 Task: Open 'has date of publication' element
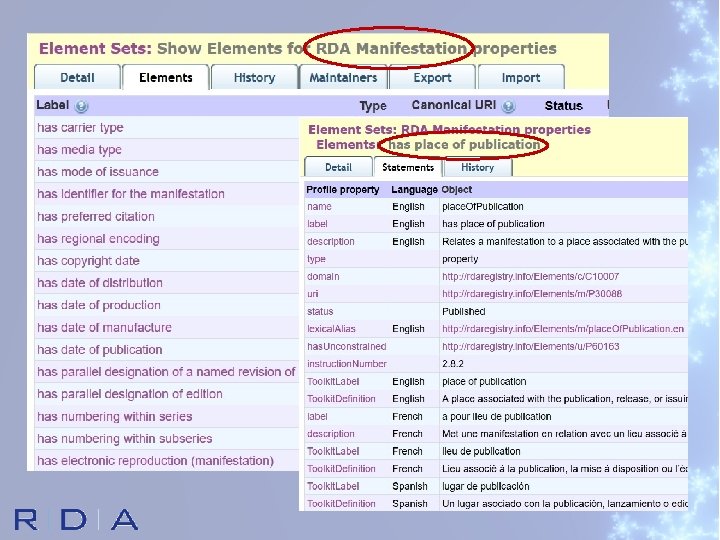pyautogui.click(x=100, y=350)
